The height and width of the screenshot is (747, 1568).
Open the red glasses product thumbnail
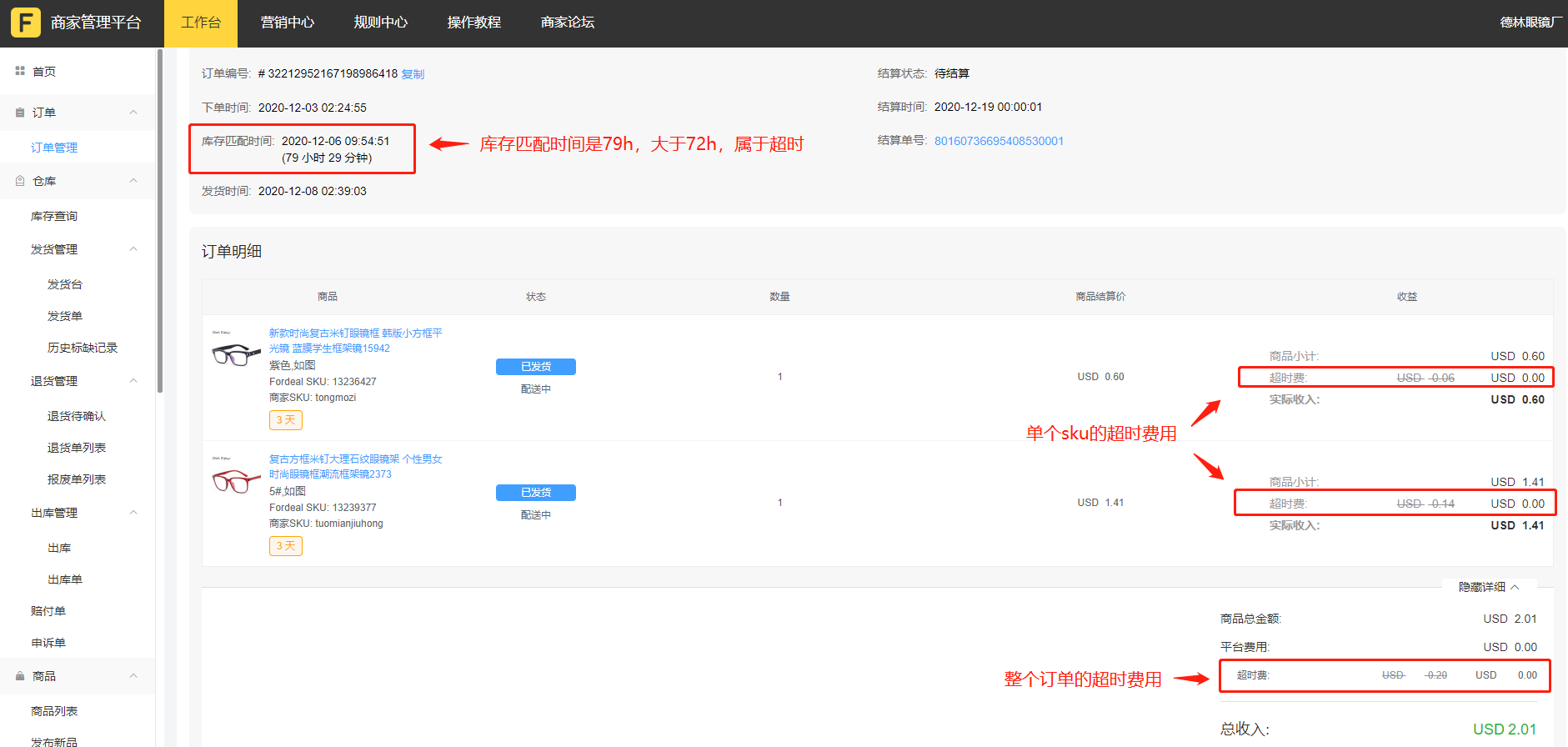236,480
